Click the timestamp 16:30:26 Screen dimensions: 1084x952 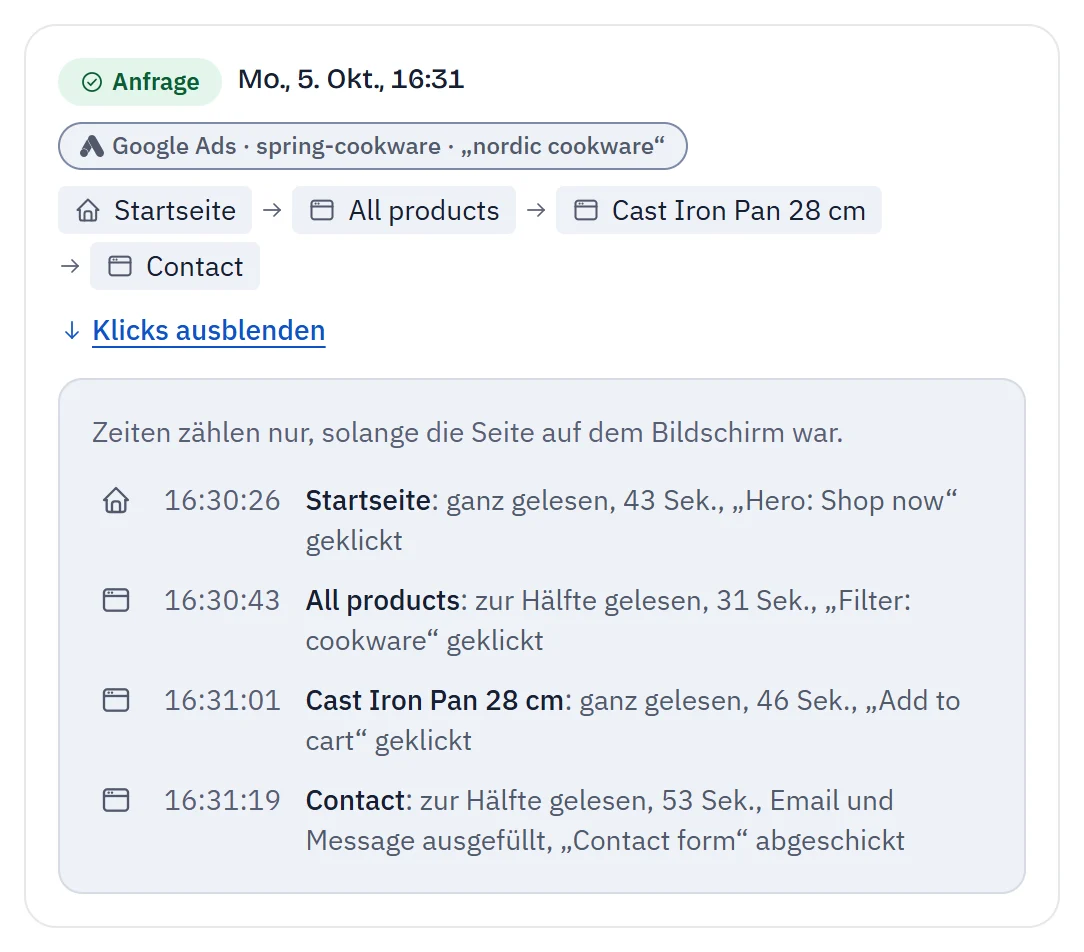(x=222, y=501)
